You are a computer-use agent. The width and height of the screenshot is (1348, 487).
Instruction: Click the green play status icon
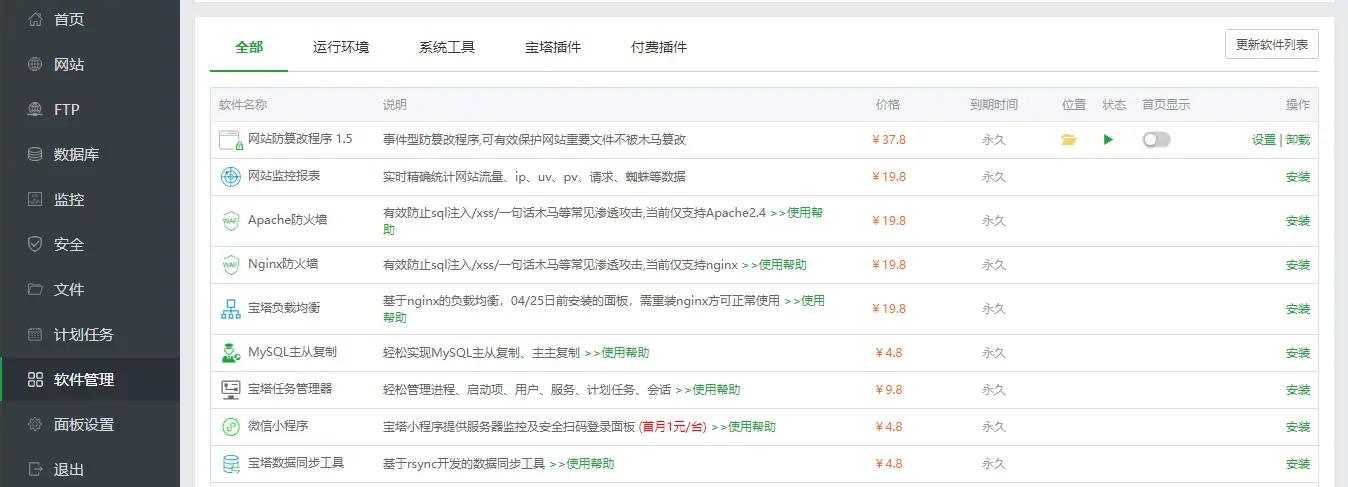(x=1108, y=140)
